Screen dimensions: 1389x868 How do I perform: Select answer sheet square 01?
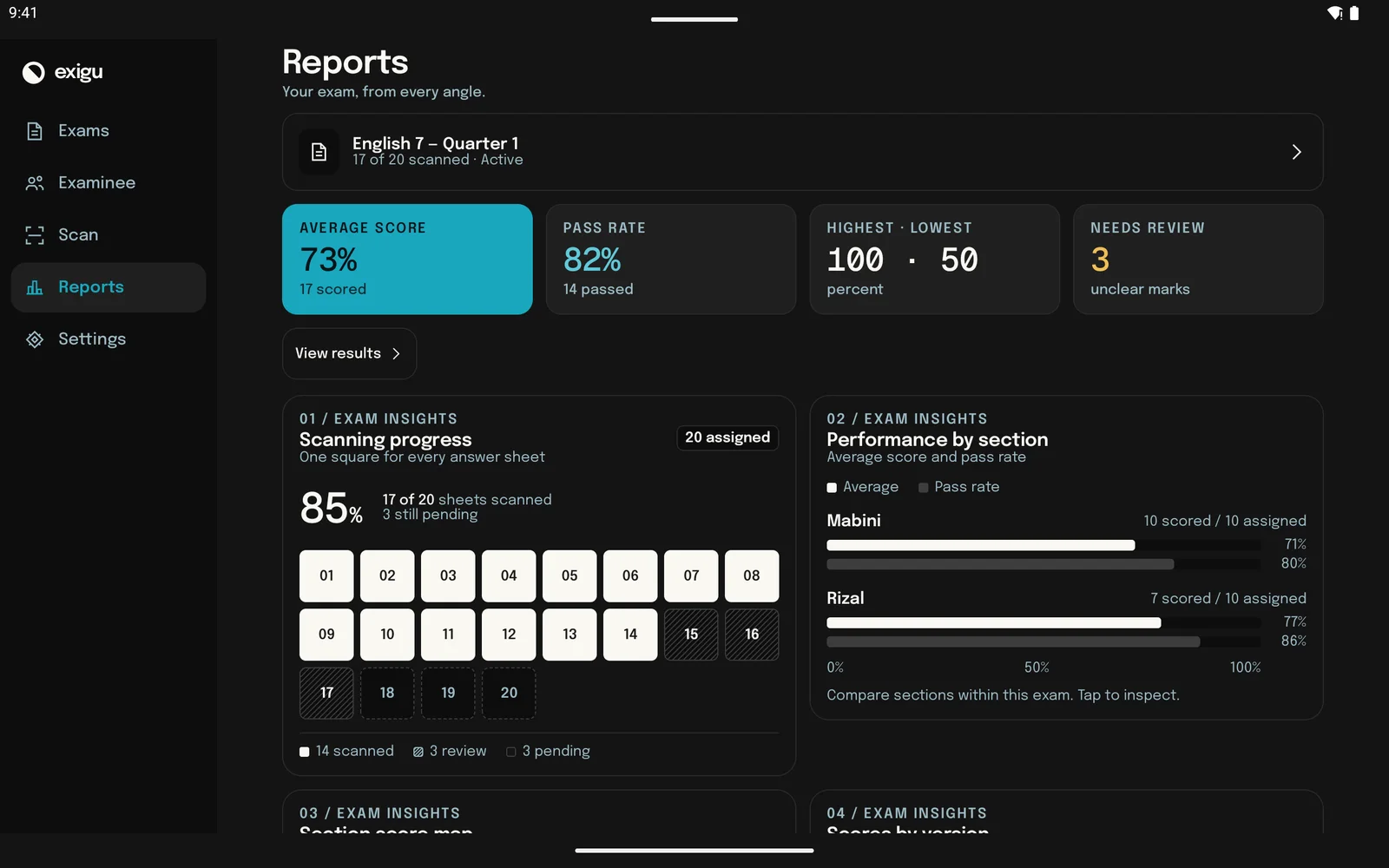[x=326, y=575]
